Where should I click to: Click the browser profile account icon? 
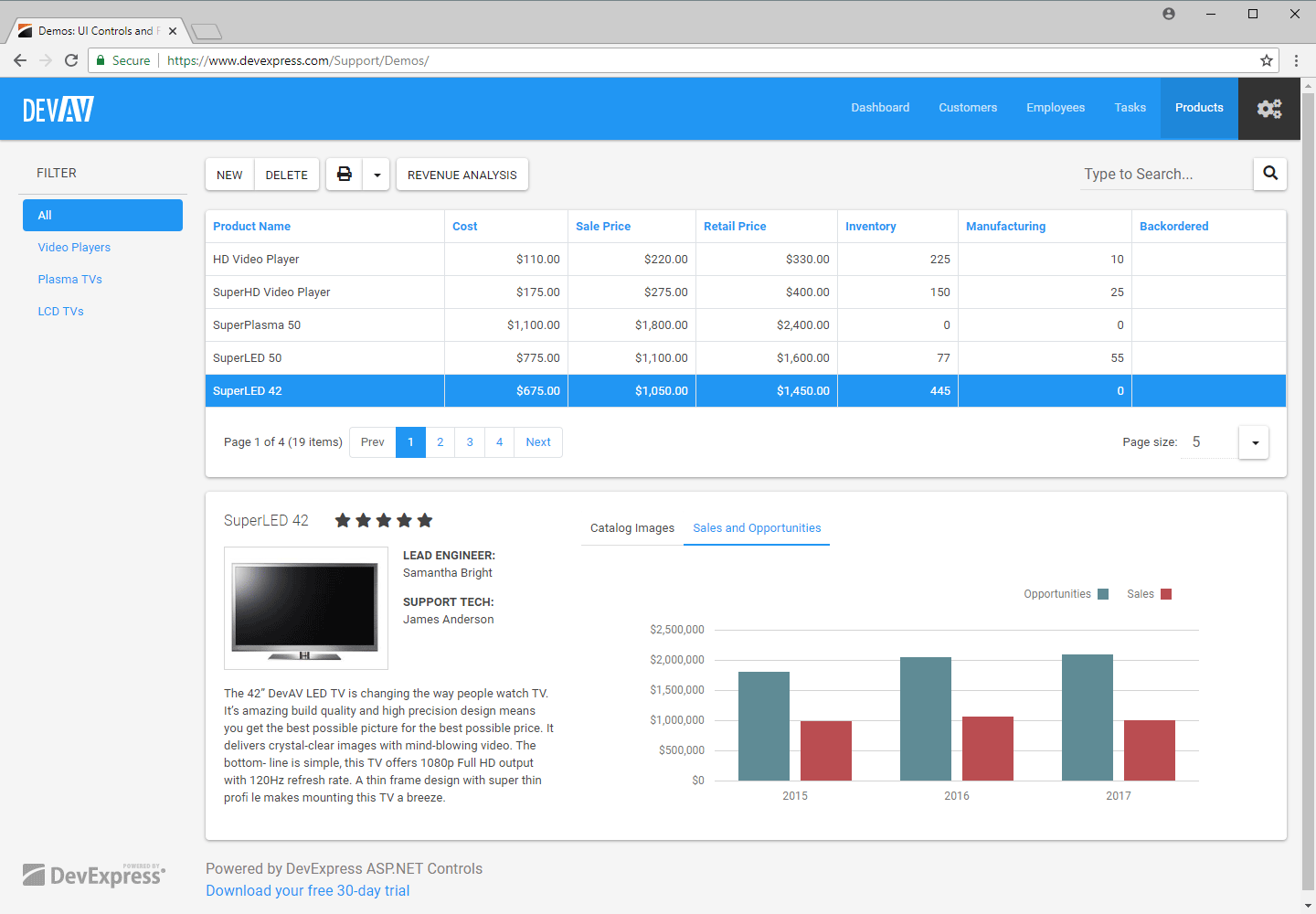pyautogui.click(x=1168, y=13)
